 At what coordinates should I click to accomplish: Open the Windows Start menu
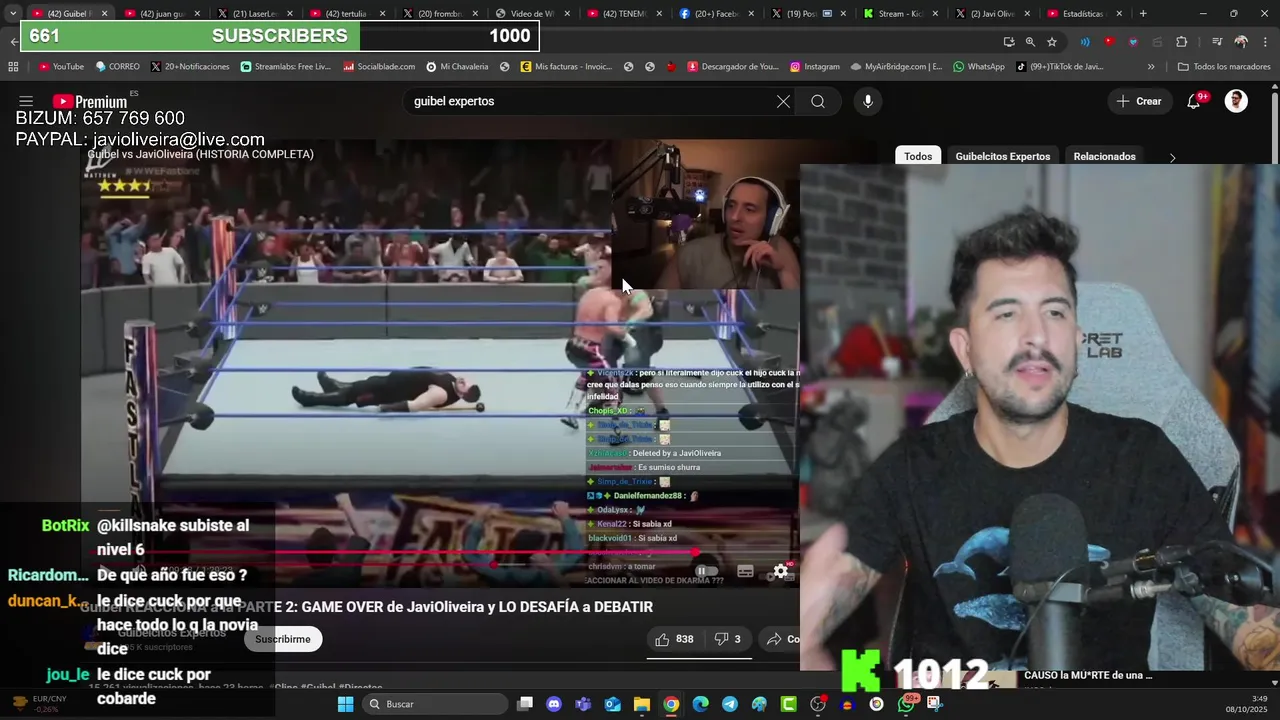click(x=345, y=704)
